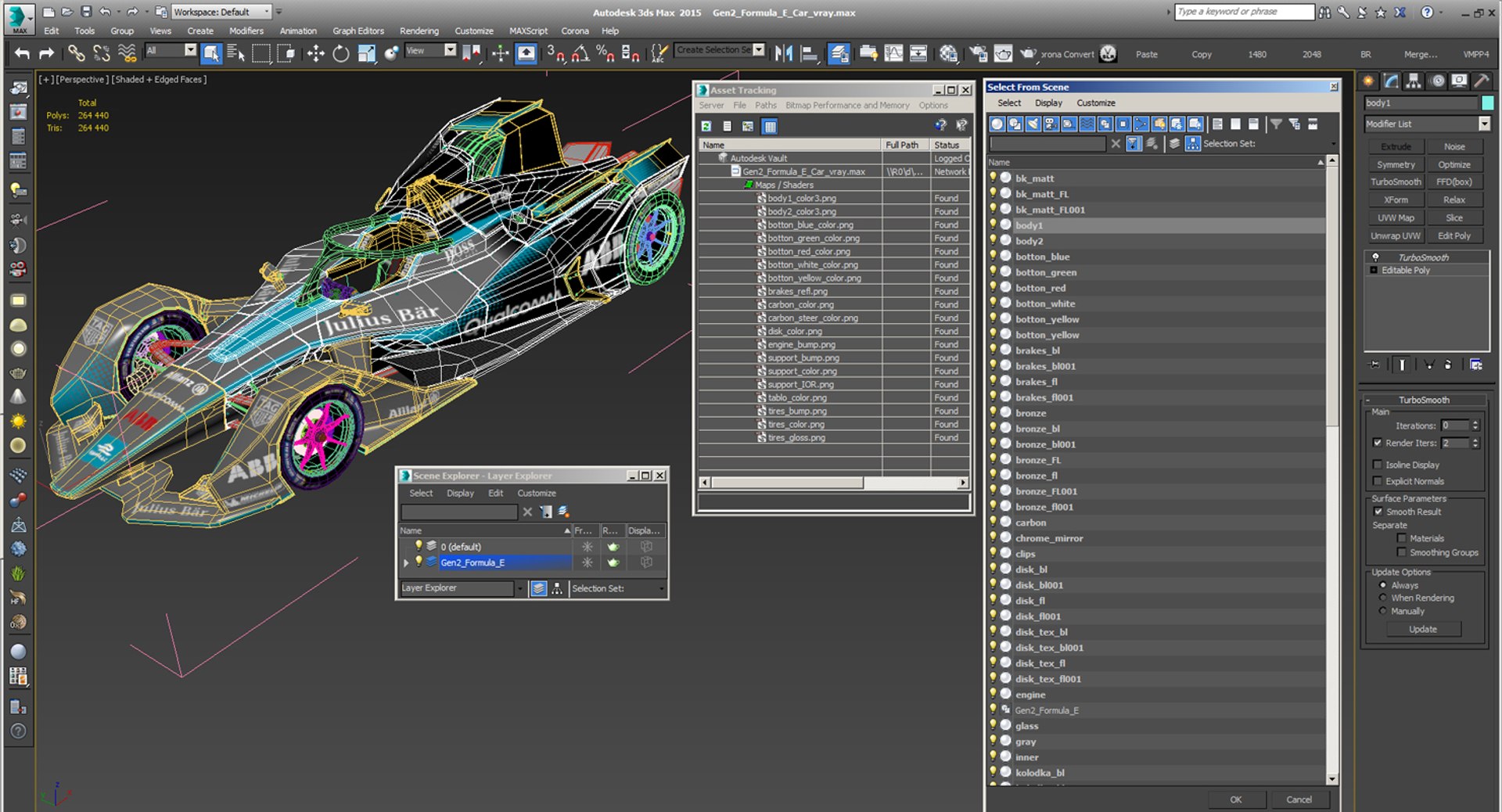Click the Application (MAX) button
Screen dimensions: 1502x812
point(20,19)
